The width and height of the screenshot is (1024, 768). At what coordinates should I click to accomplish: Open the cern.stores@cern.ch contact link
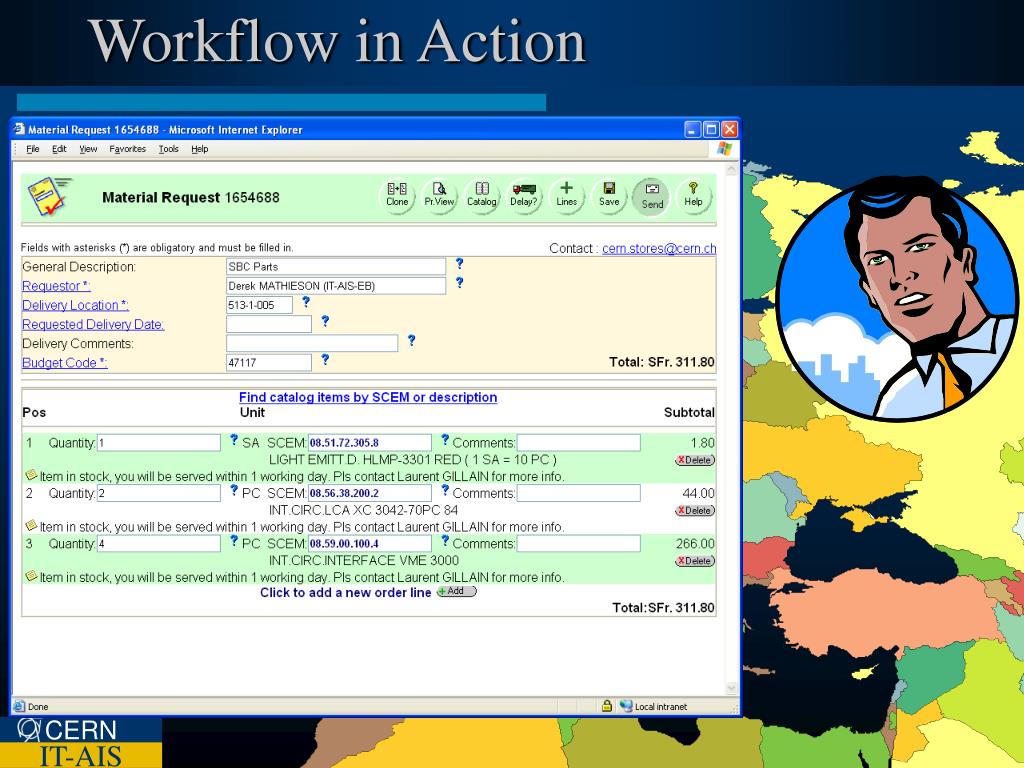(x=659, y=248)
